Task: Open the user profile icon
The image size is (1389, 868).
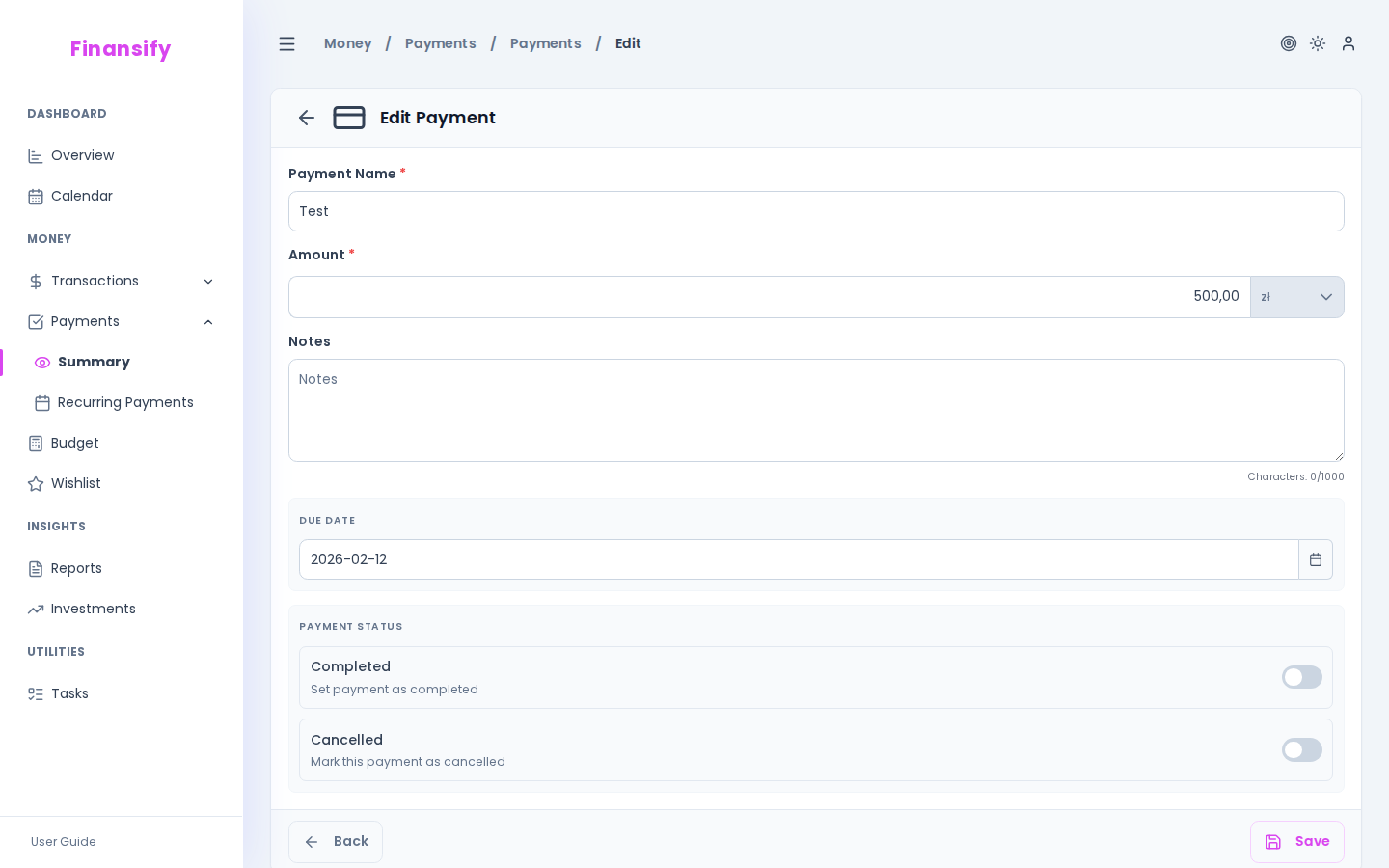Action: 1348,43
